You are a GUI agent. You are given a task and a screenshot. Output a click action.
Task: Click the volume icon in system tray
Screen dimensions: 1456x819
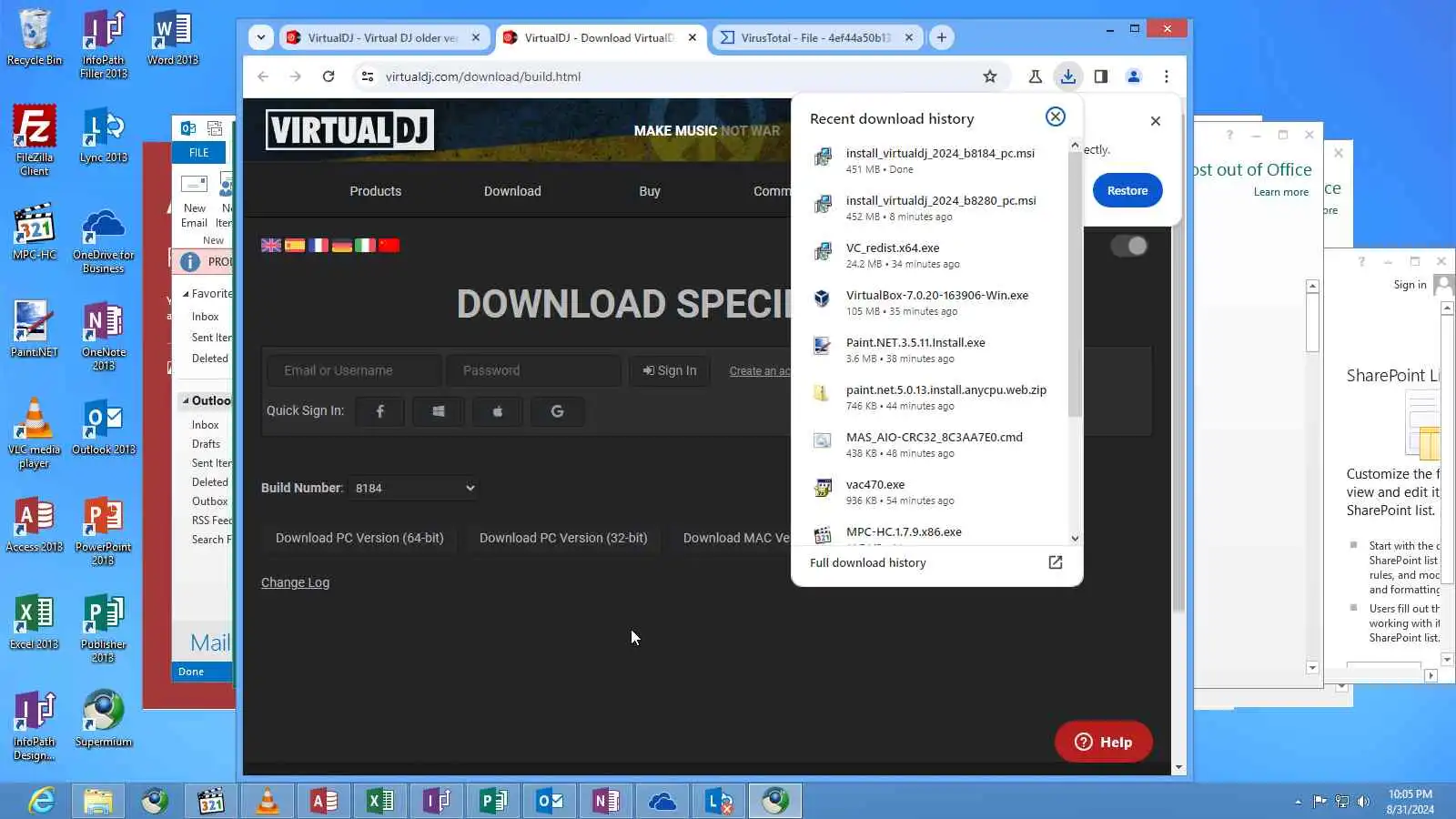coord(1363,802)
